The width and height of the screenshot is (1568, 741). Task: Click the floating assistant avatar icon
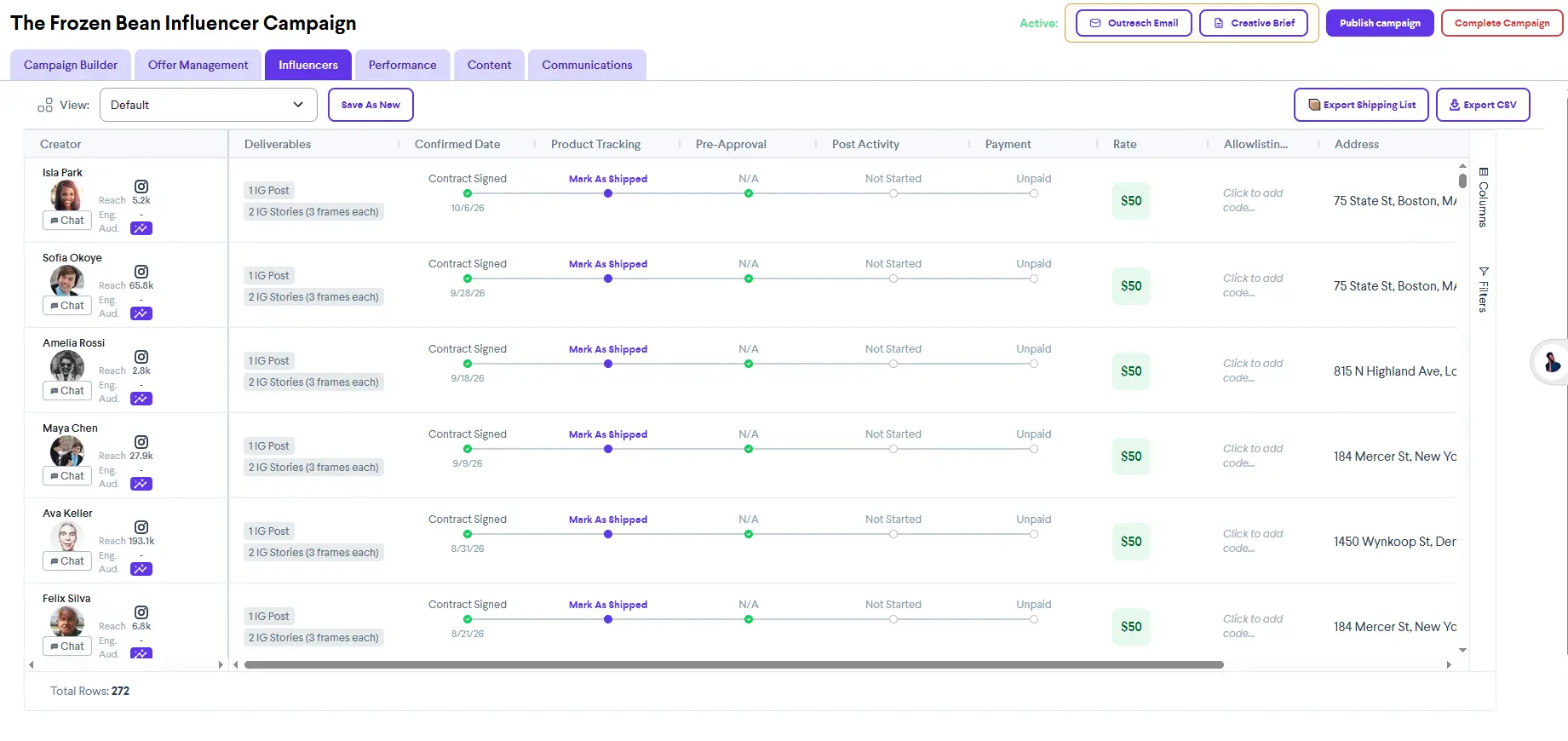point(1552,363)
